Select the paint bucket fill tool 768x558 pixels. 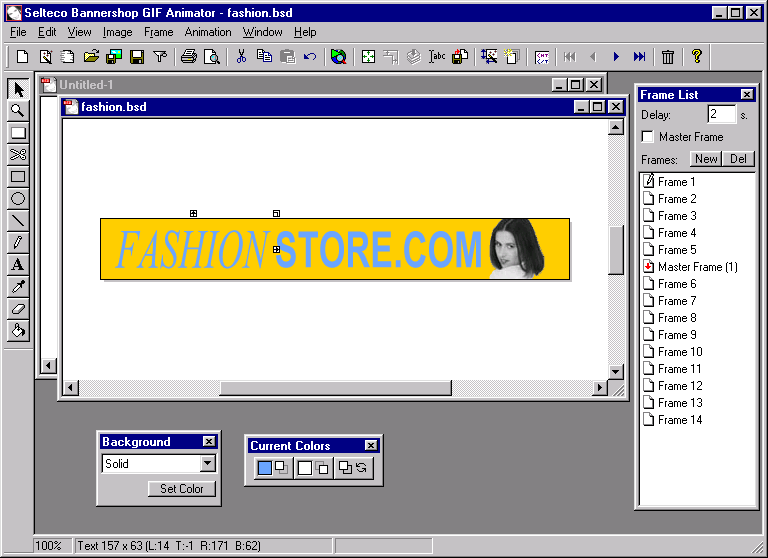click(18, 331)
